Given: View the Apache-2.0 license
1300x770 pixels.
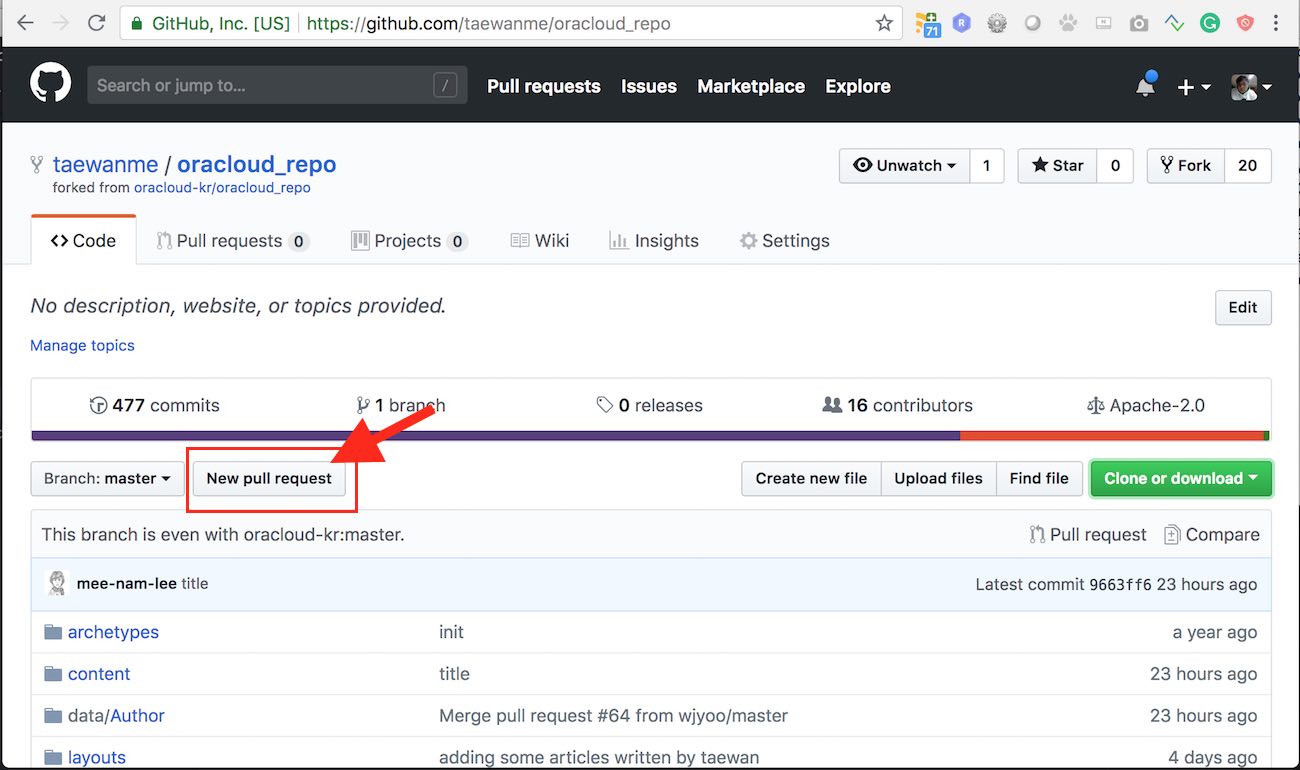Looking at the screenshot, I should pyautogui.click(x=1146, y=405).
